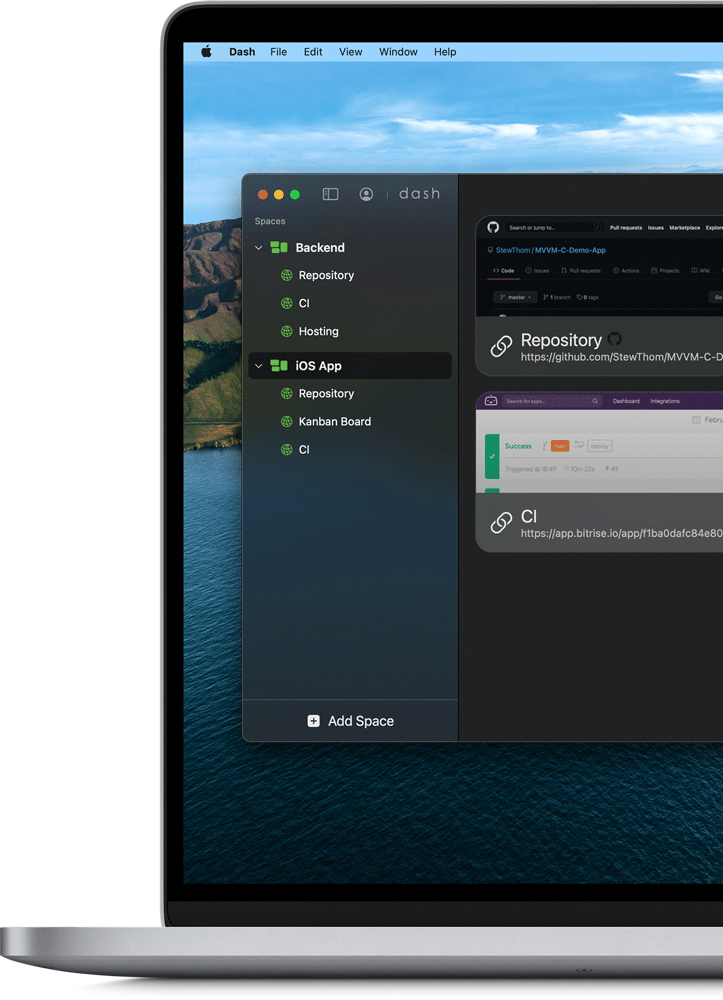
Task: Open Repository under iOS App
Action: pos(326,393)
